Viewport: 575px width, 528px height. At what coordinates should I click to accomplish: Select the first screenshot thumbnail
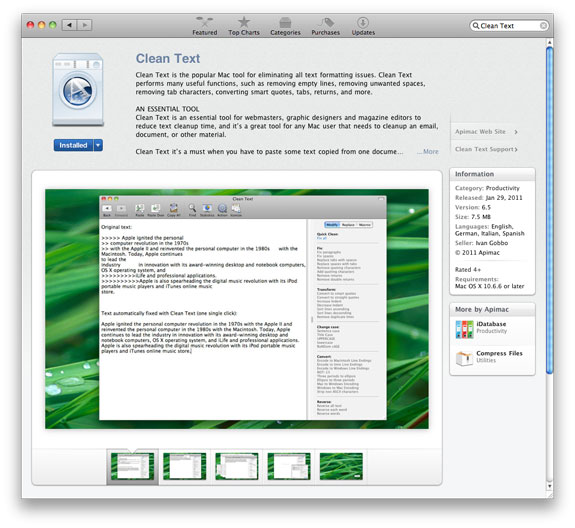pyautogui.click(x=132, y=466)
